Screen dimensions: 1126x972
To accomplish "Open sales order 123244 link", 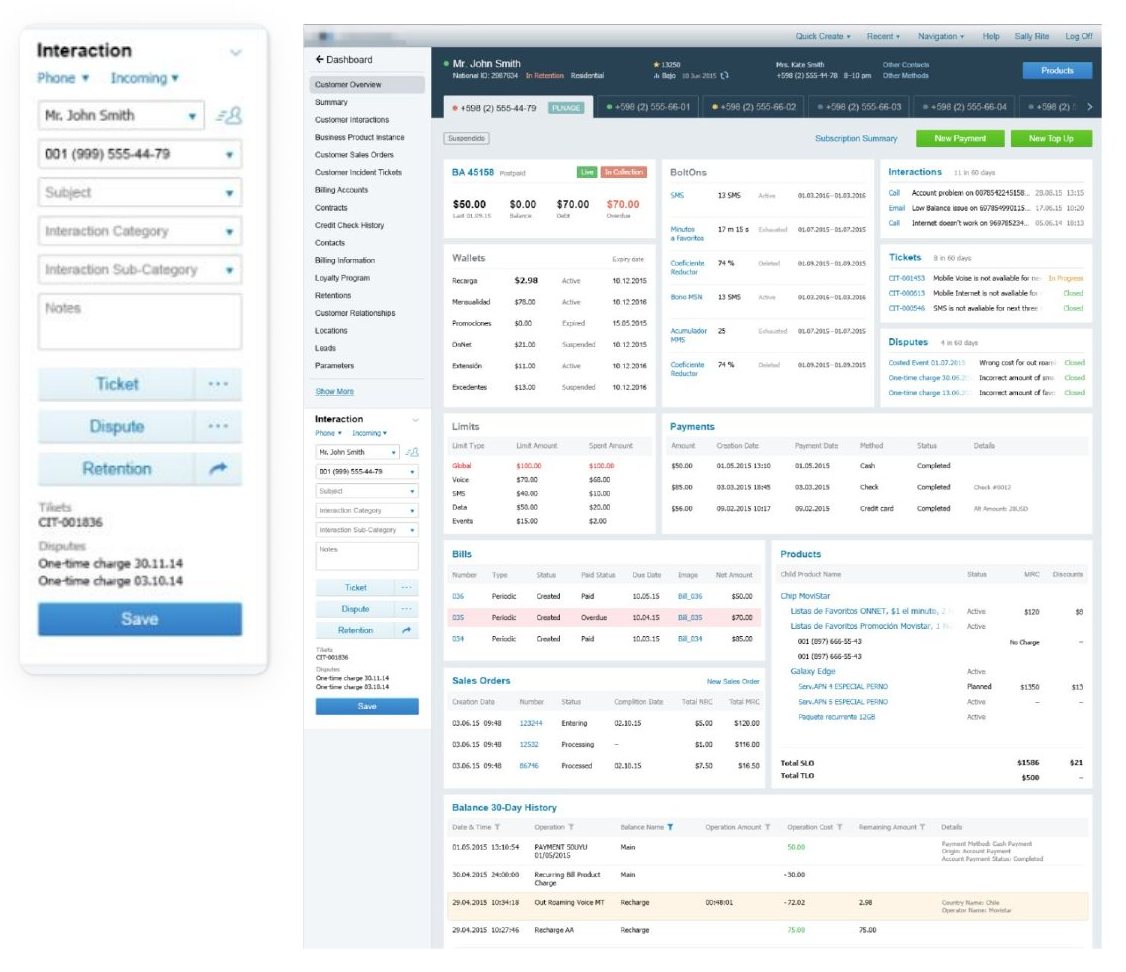I will 531,724.
